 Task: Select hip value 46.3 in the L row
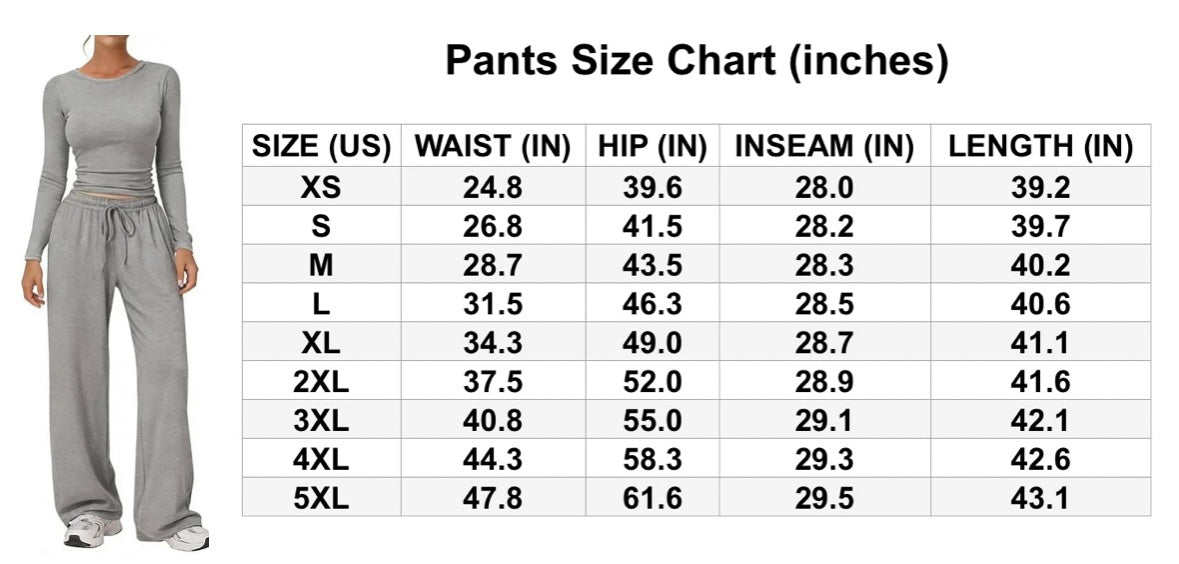(652, 304)
